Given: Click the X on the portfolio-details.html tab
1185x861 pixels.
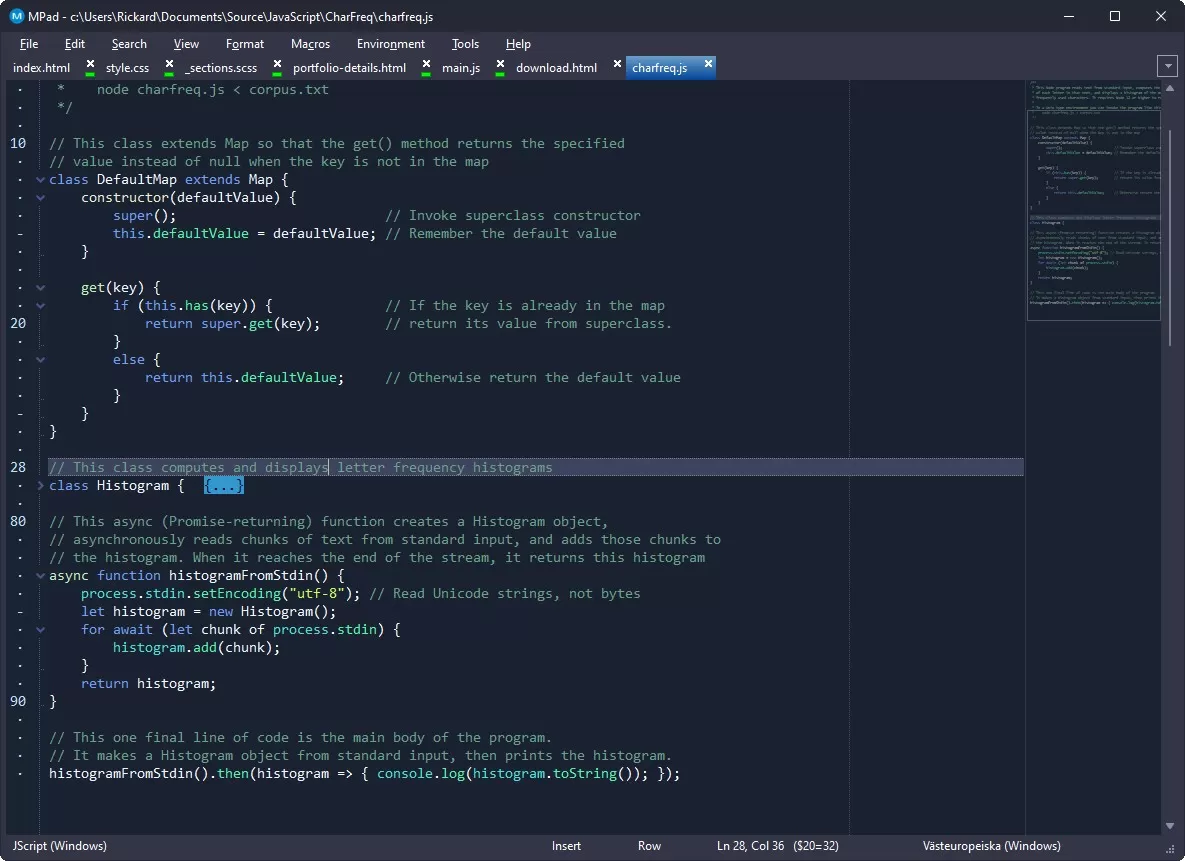Looking at the screenshot, I should point(426,65).
